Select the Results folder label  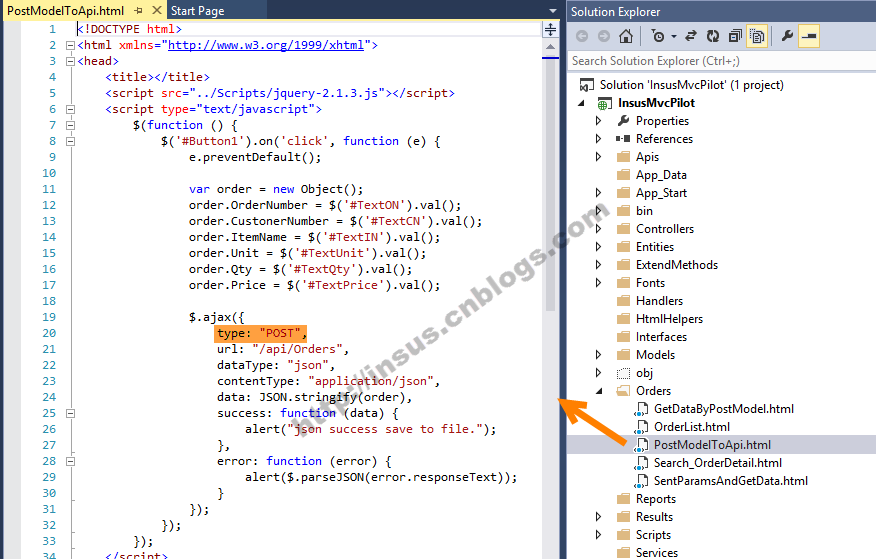pyautogui.click(x=654, y=517)
